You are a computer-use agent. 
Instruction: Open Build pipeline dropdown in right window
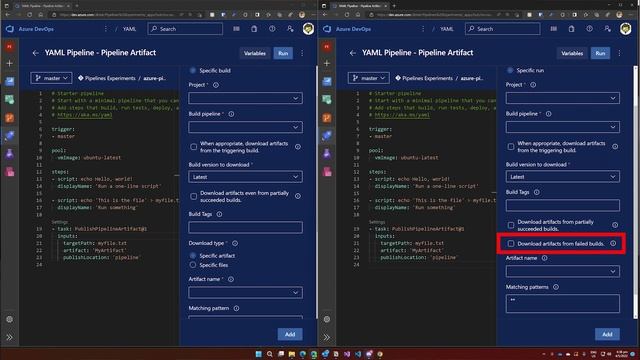(562, 127)
